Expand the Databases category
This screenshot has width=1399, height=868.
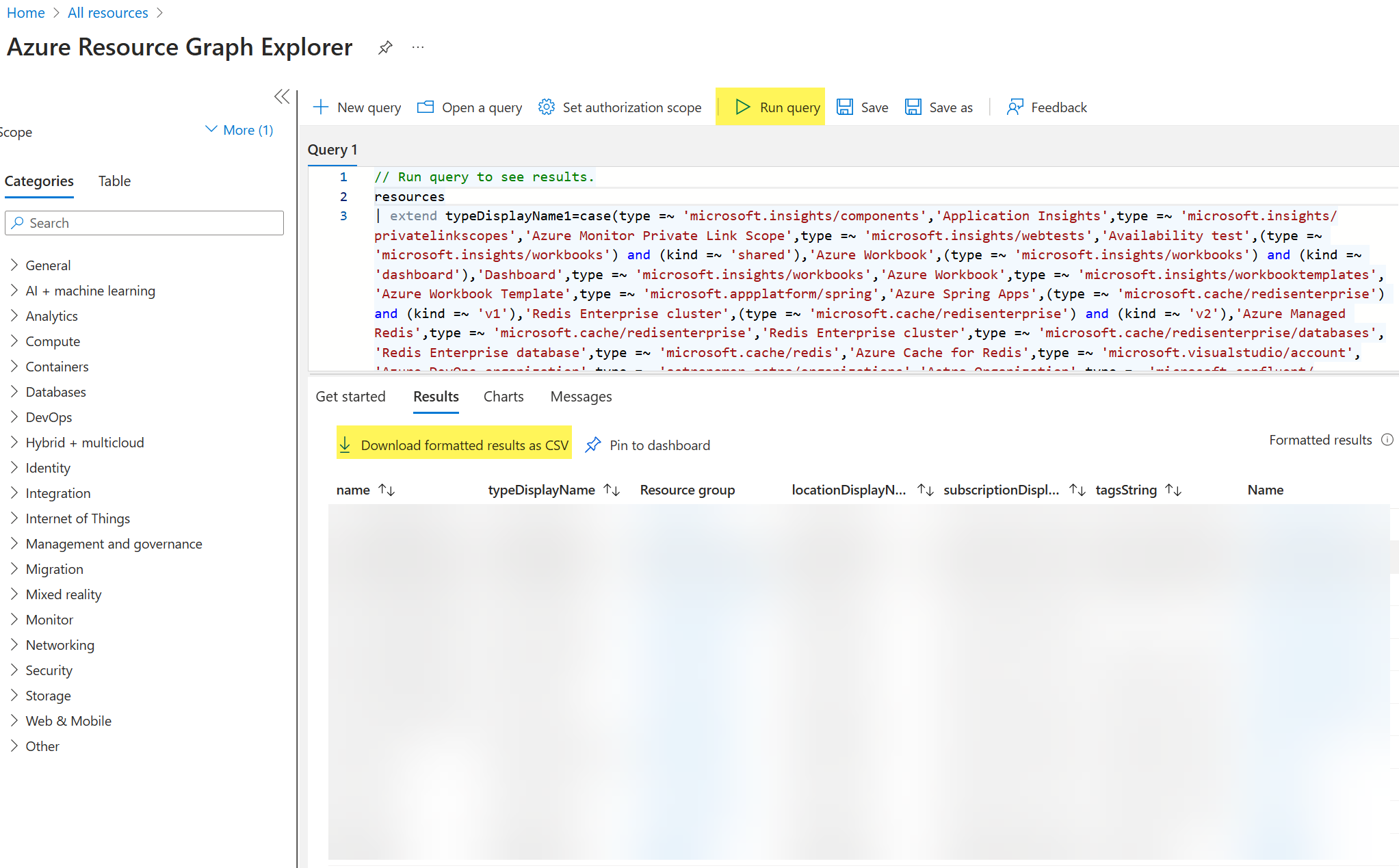14,391
